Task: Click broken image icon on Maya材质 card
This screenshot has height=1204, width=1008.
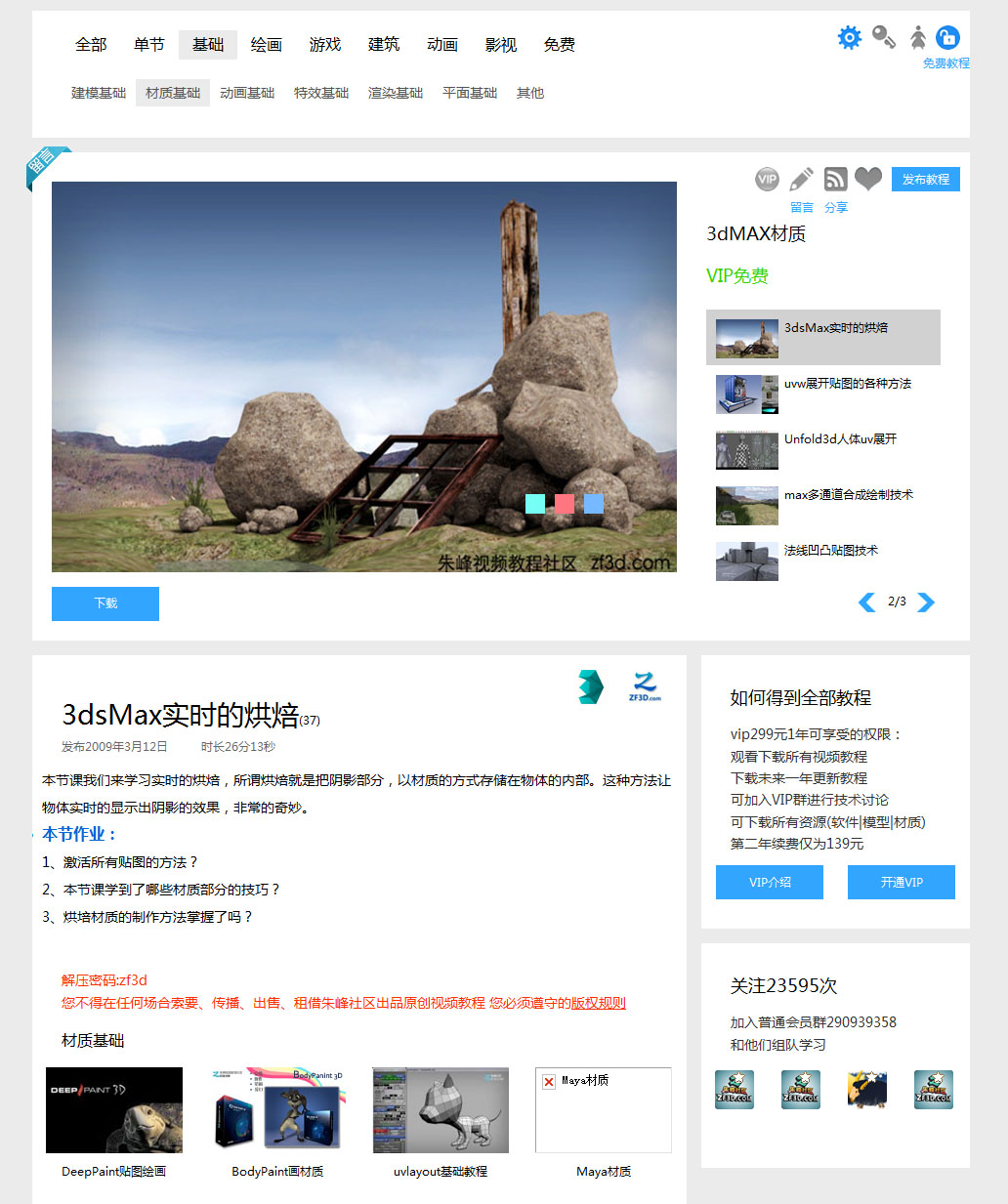Action: (x=549, y=1082)
